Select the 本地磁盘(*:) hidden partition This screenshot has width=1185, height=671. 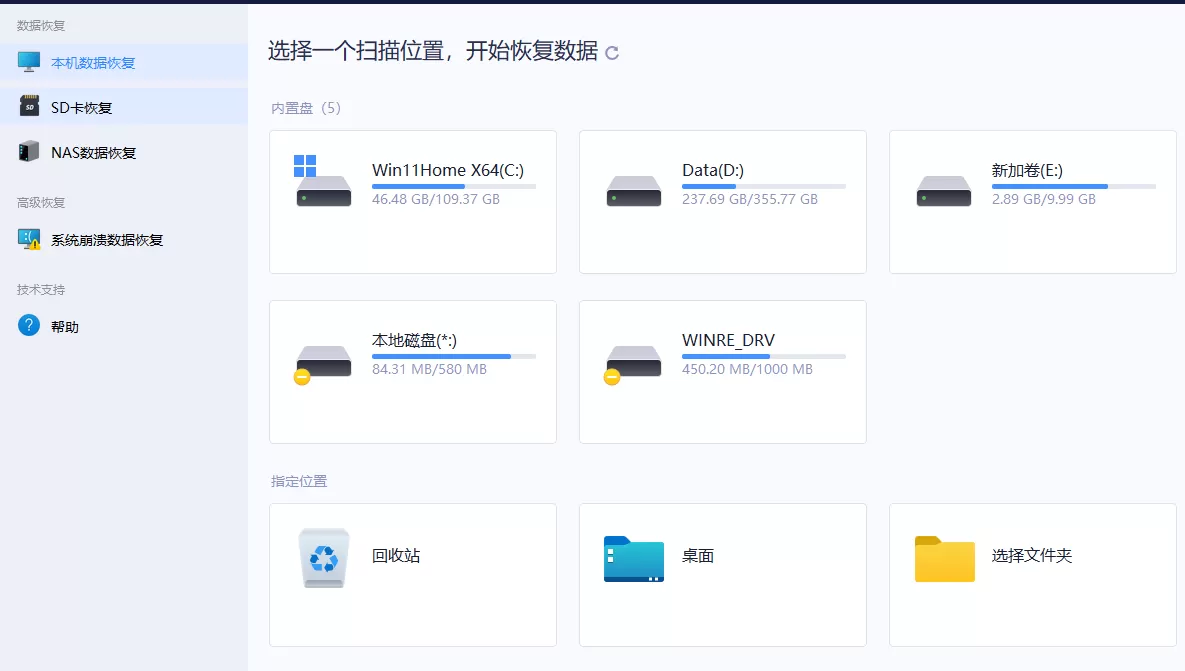coord(412,370)
